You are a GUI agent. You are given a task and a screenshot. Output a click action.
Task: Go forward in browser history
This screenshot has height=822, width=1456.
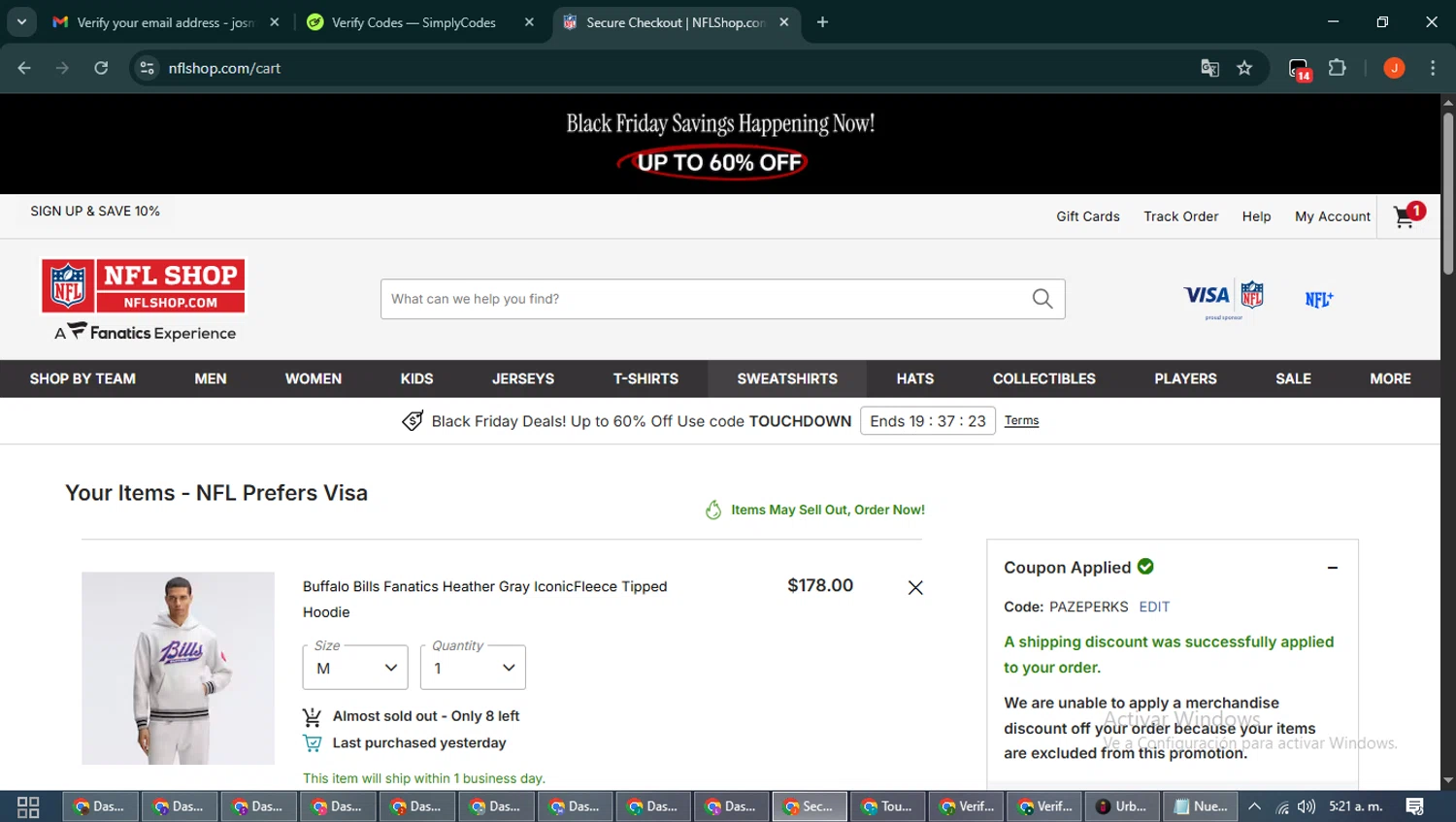coord(62,68)
